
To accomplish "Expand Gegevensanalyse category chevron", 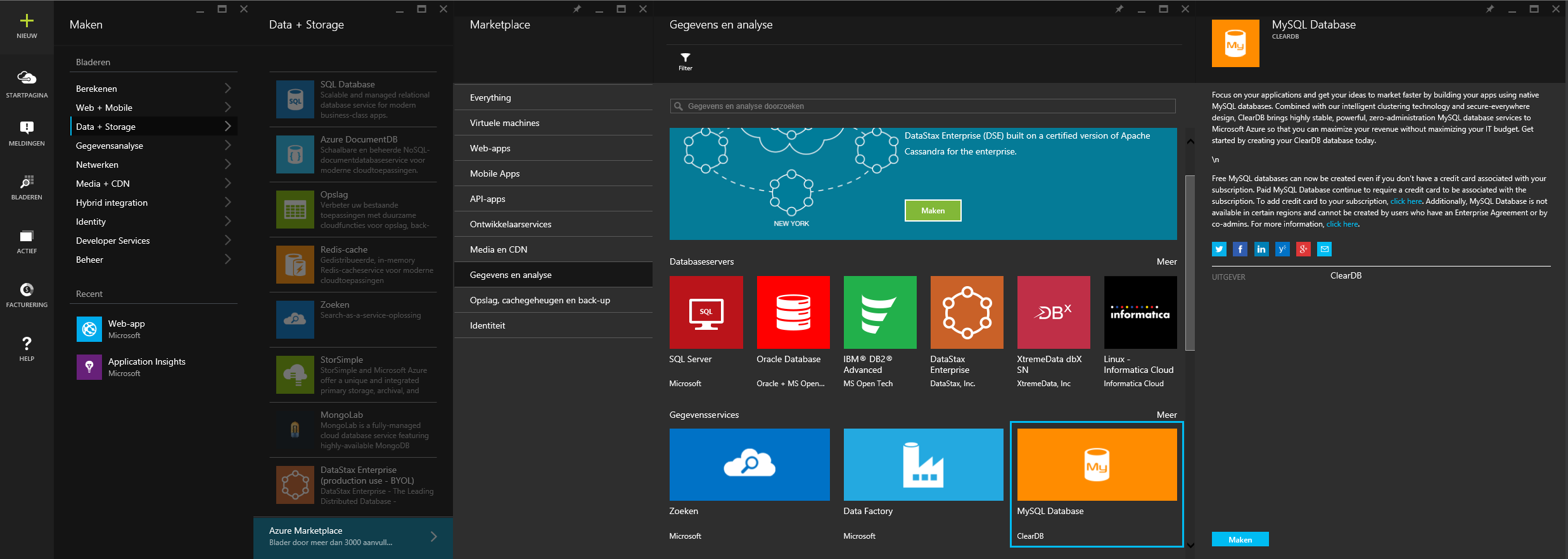I will pyautogui.click(x=228, y=146).
